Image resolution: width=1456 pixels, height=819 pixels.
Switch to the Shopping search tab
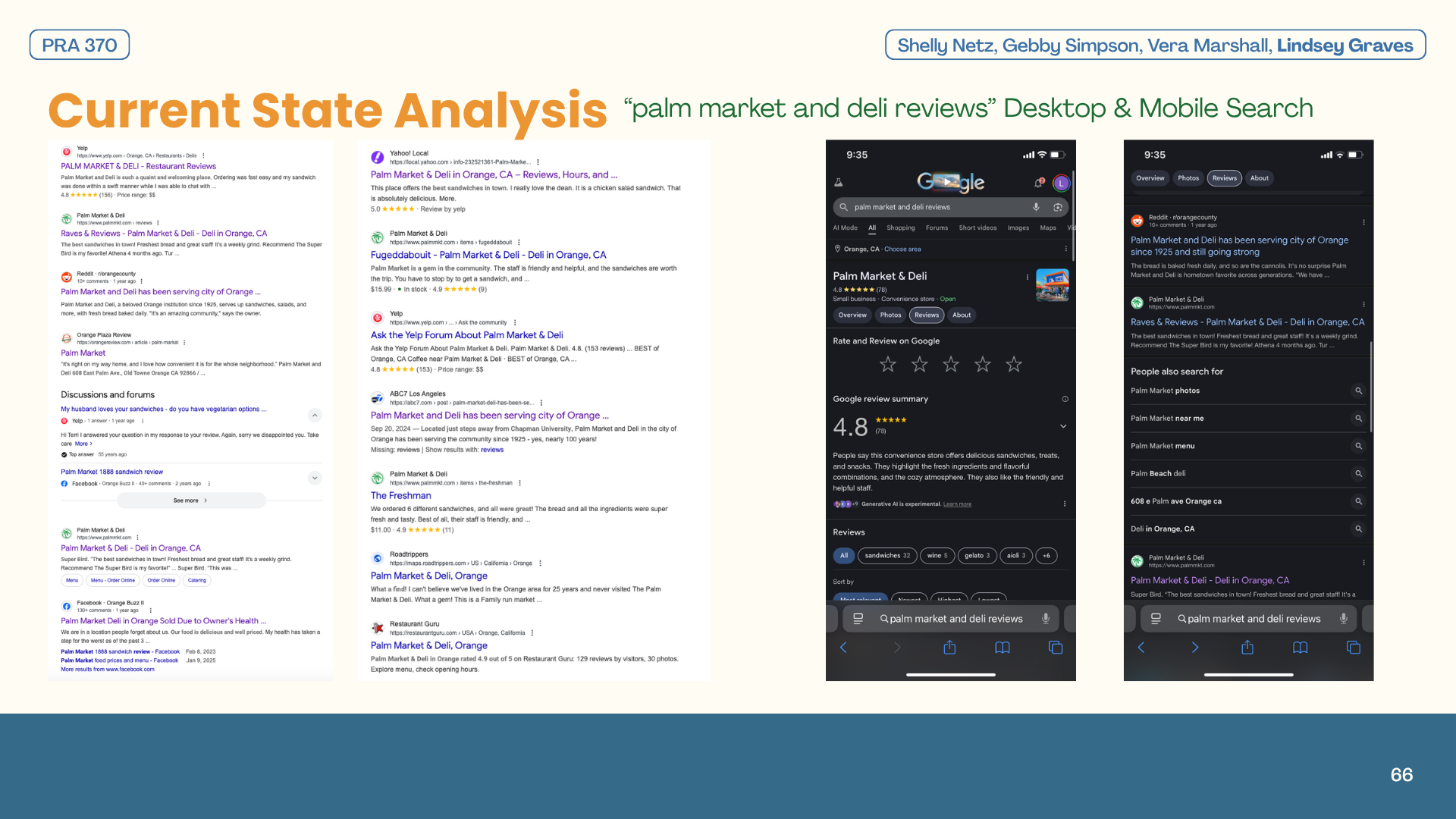[901, 227]
